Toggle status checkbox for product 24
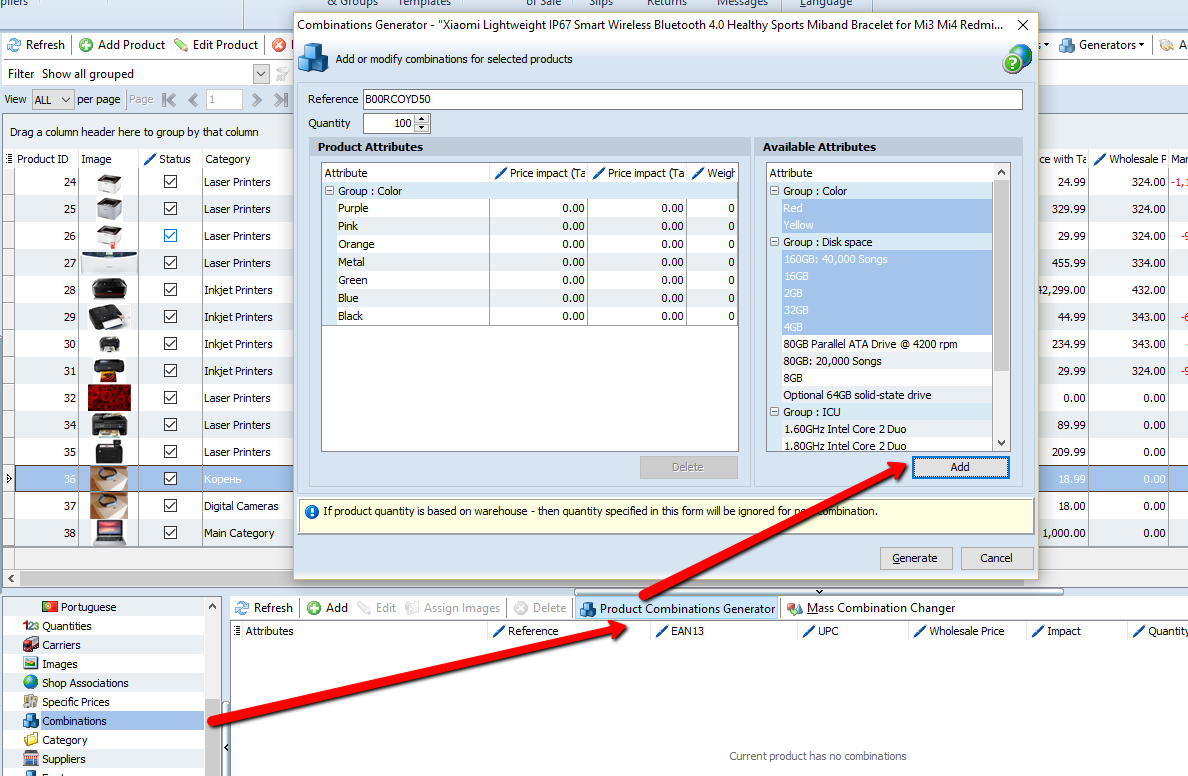Screen dimensions: 1188x776 click(170, 182)
